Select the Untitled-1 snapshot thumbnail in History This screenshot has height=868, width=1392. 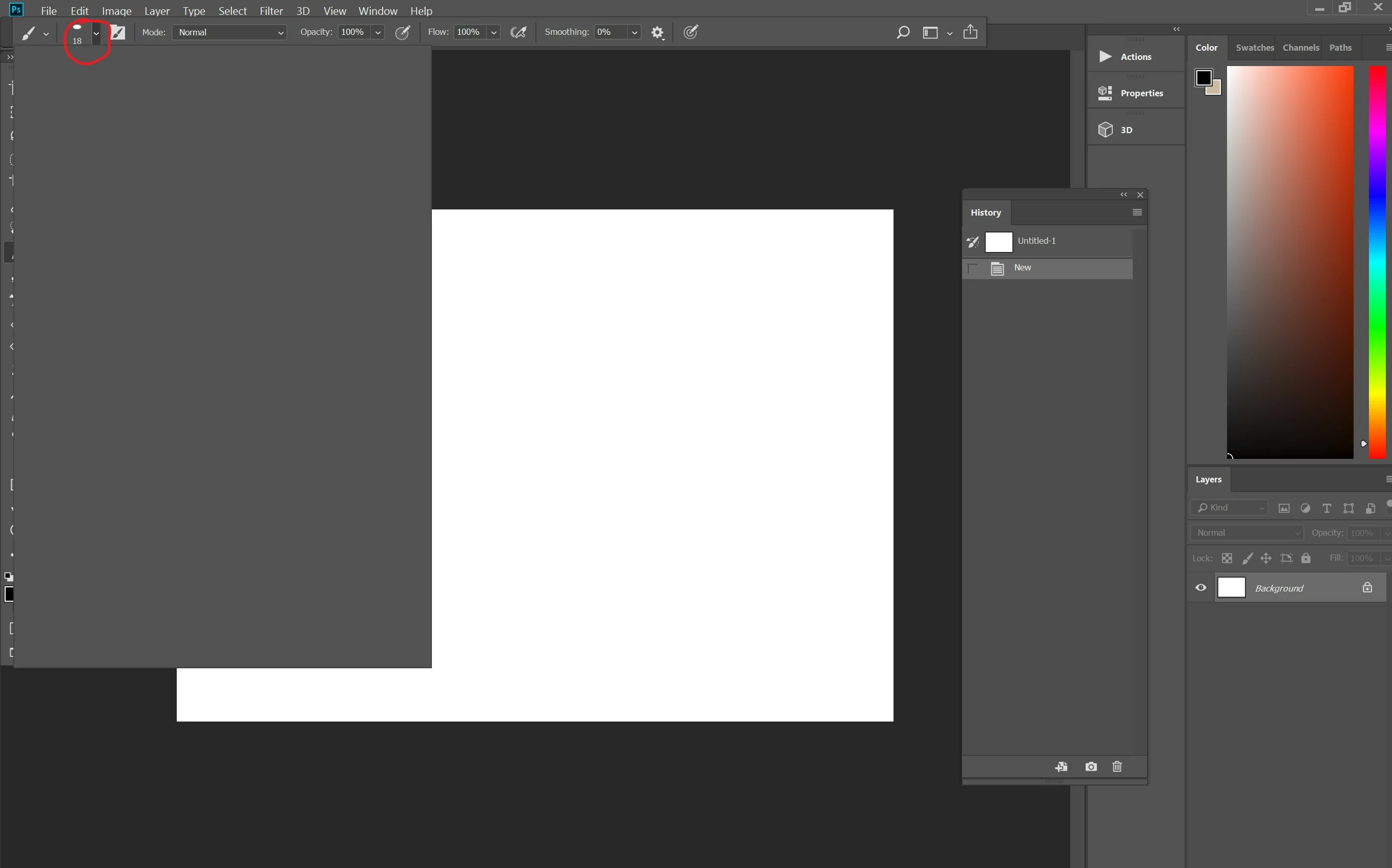pos(999,242)
